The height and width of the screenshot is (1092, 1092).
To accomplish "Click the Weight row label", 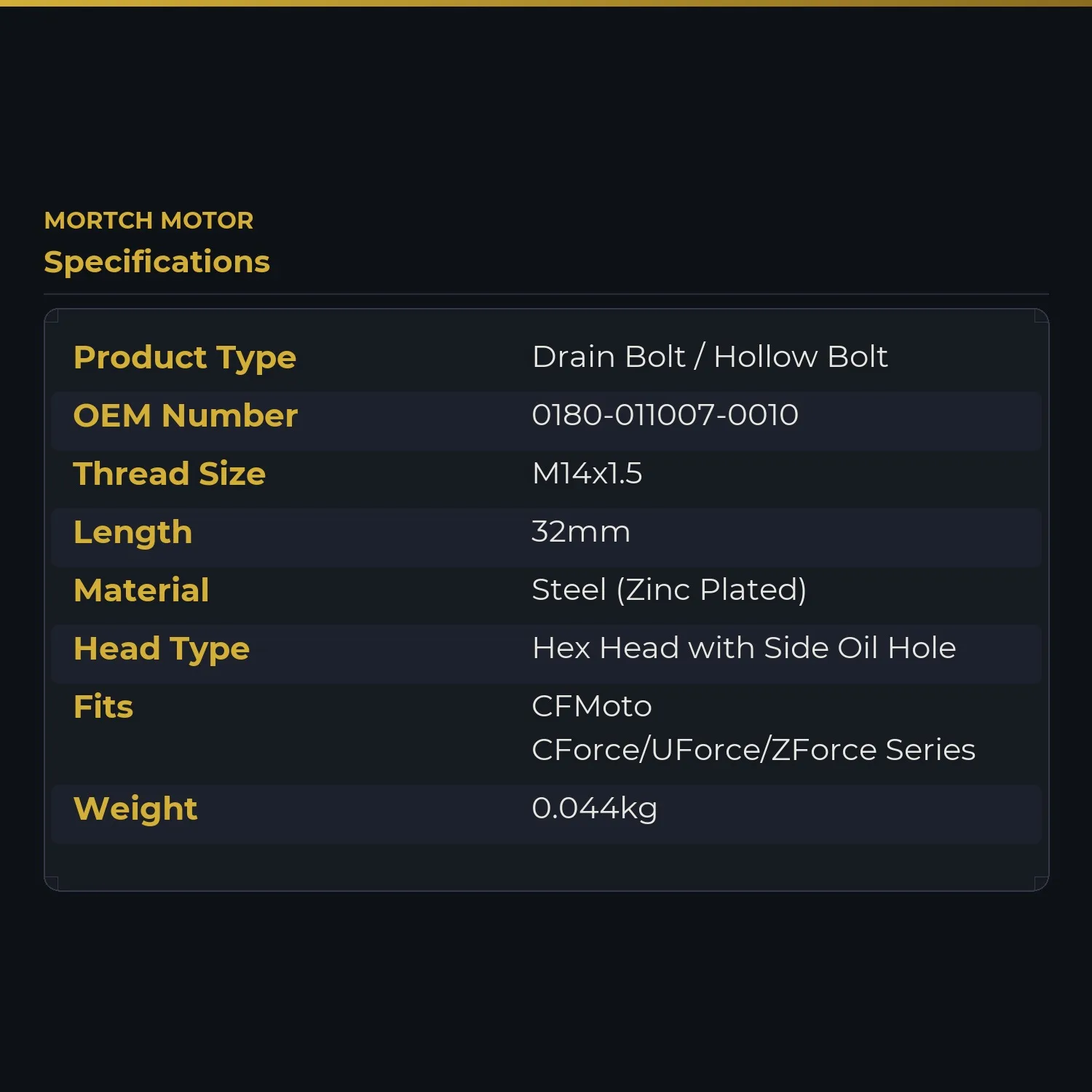I will [x=135, y=810].
